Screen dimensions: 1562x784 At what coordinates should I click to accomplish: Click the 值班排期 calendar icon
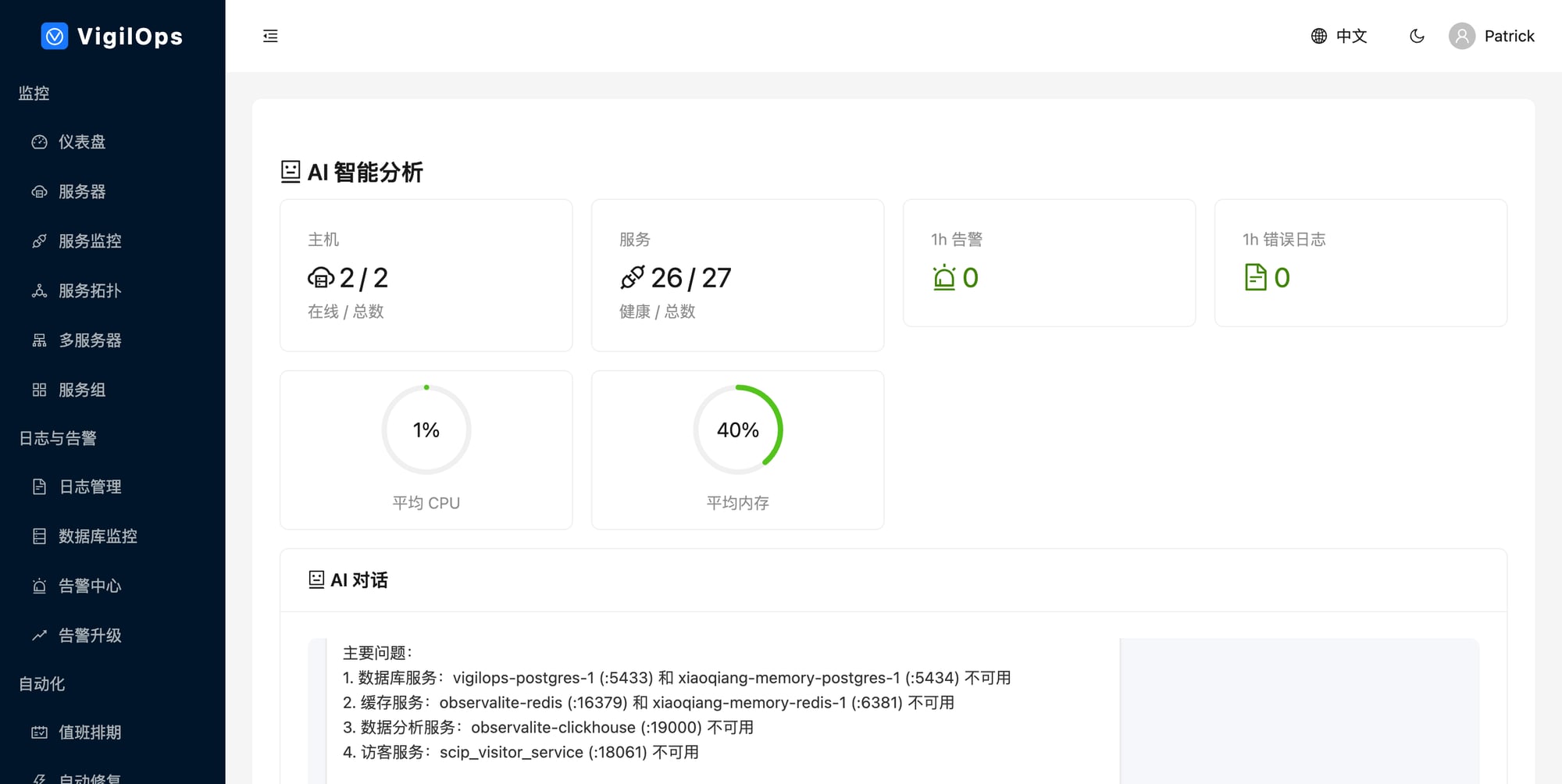(39, 732)
